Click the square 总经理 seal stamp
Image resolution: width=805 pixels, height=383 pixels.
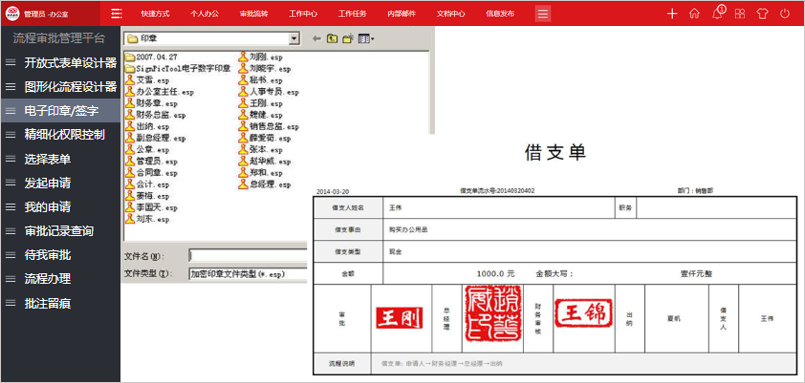(x=492, y=313)
